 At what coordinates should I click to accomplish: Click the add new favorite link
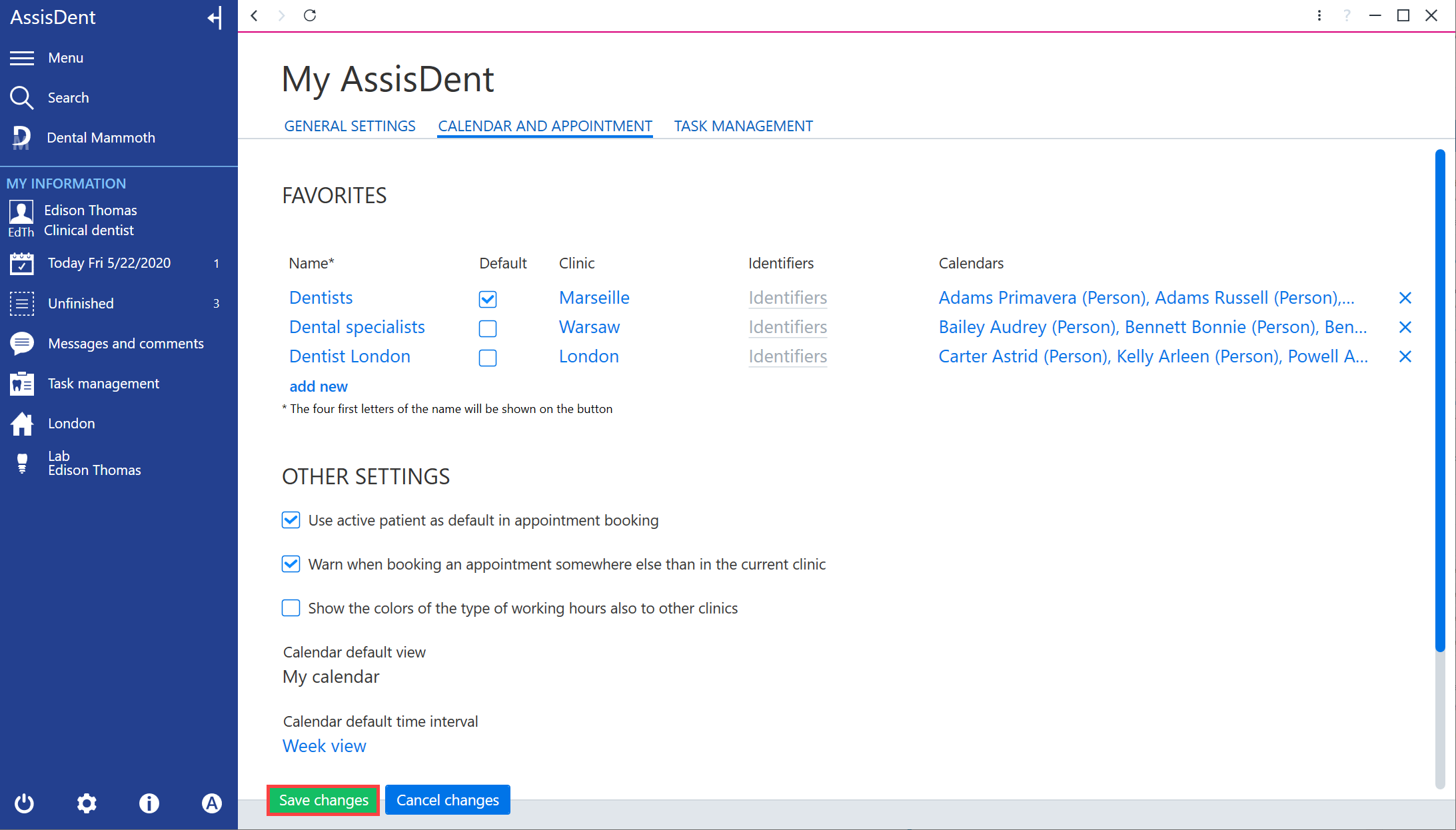(x=319, y=386)
